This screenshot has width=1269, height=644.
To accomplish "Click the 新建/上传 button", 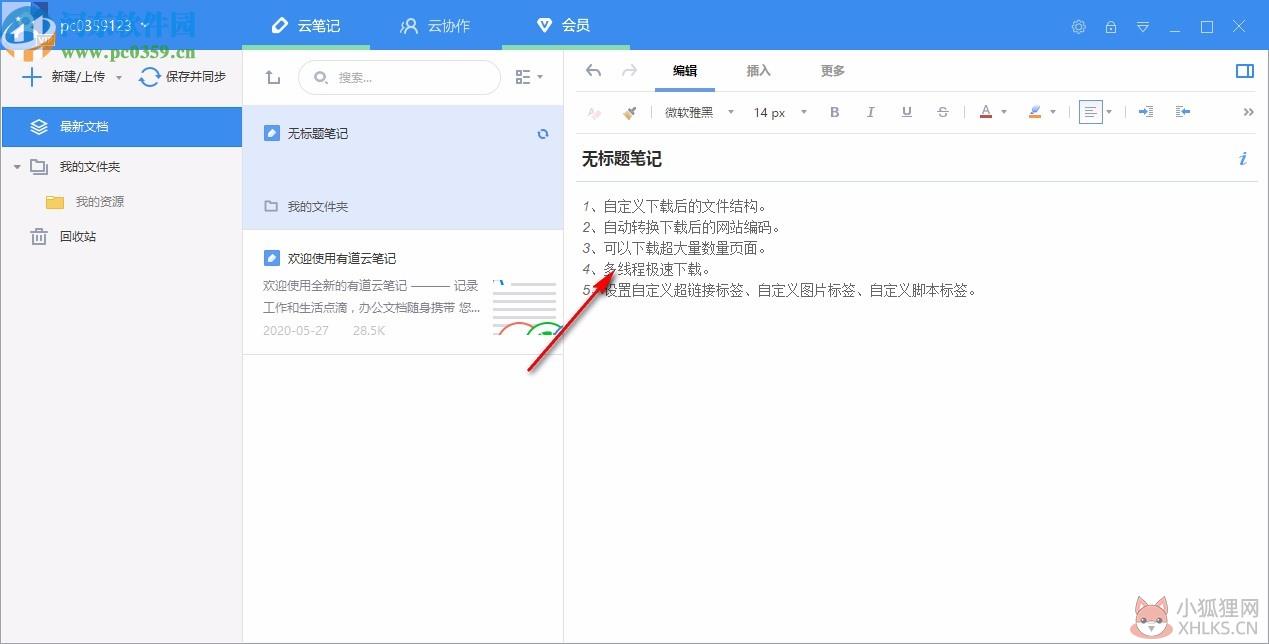I will pos(64,77).
